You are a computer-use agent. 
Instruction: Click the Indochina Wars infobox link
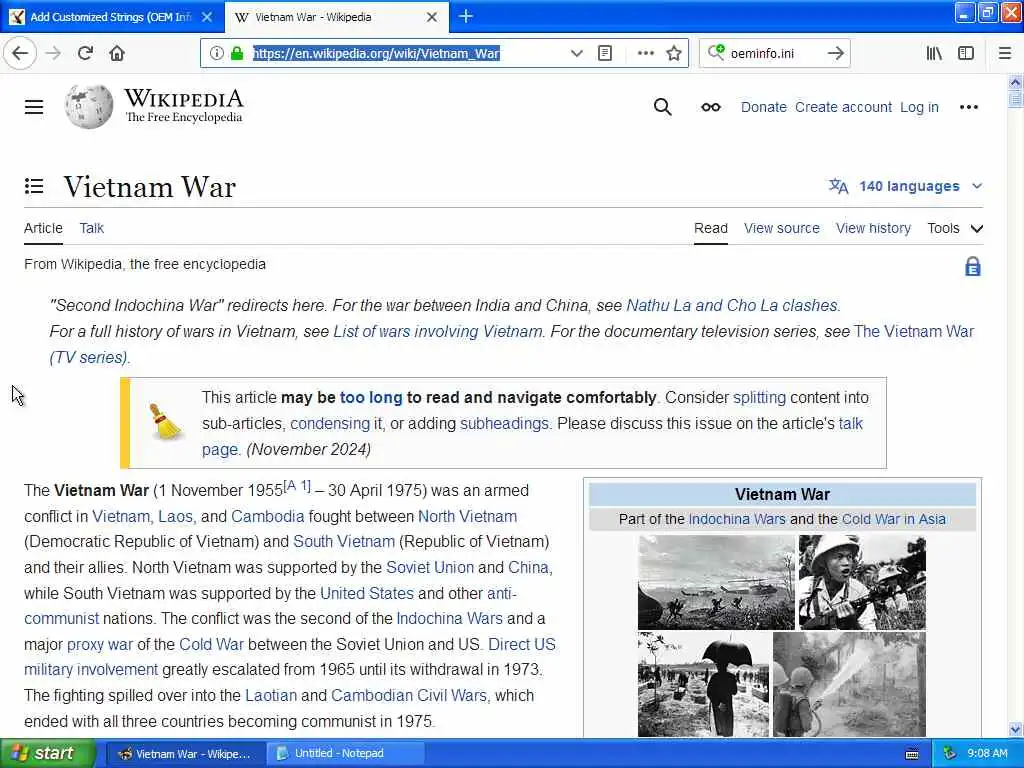[737, 519]
